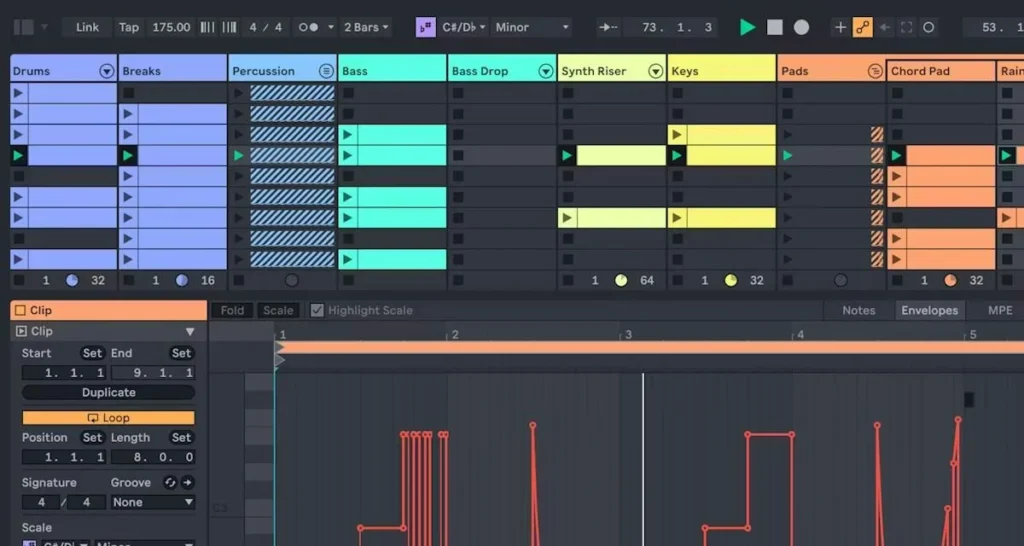Open the Minor scale dropdown in toolbar

(532, 27)
